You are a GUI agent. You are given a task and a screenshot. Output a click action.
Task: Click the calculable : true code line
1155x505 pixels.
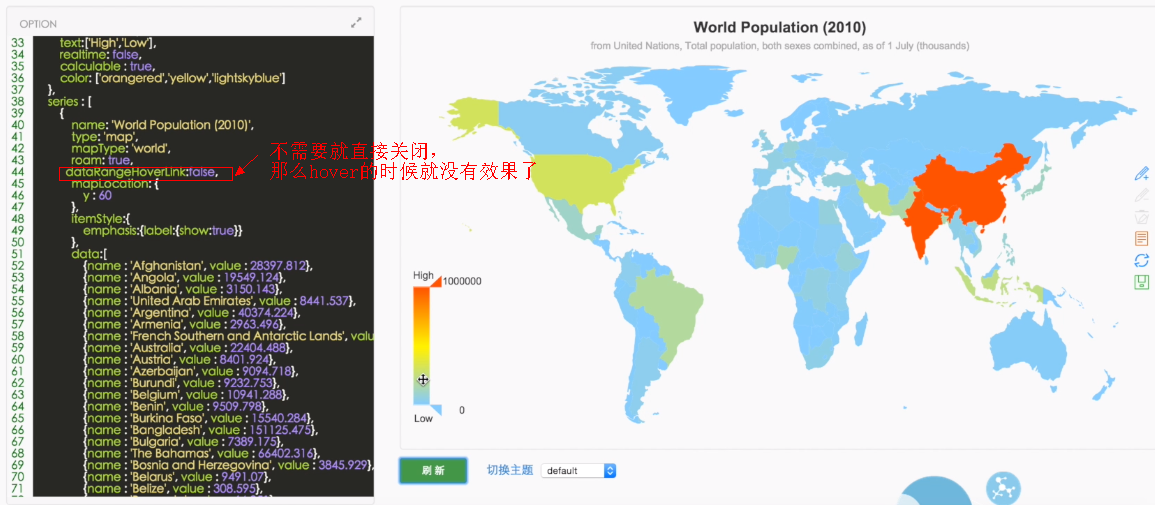tap(109, 66)
